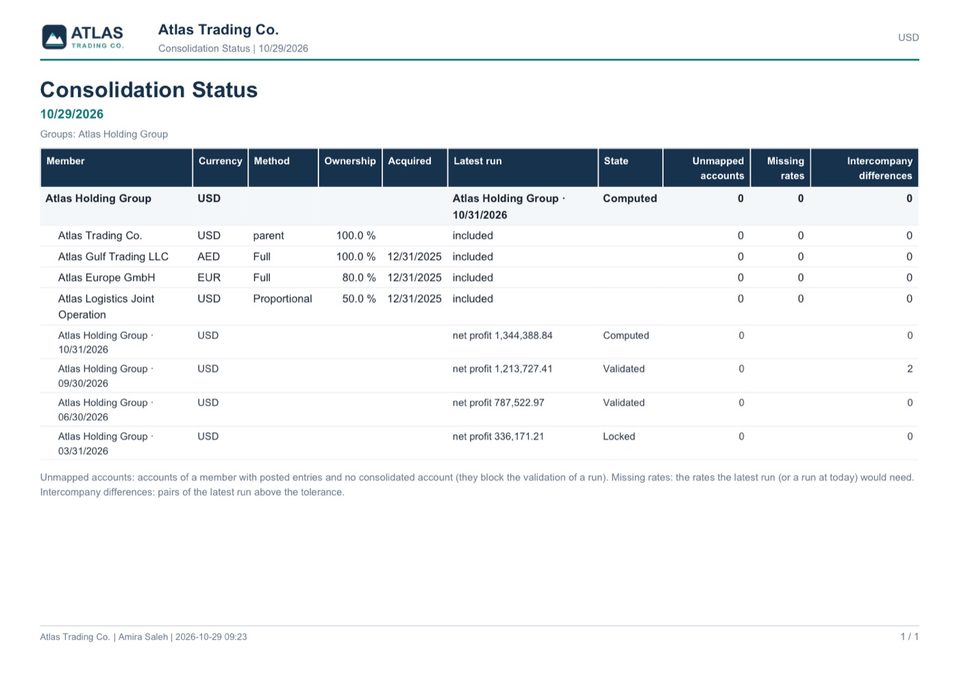Image resolution: width=959 pixels, height=677 pixels.
Task: Click the AED currency cell
Action: tap(209, 256)
